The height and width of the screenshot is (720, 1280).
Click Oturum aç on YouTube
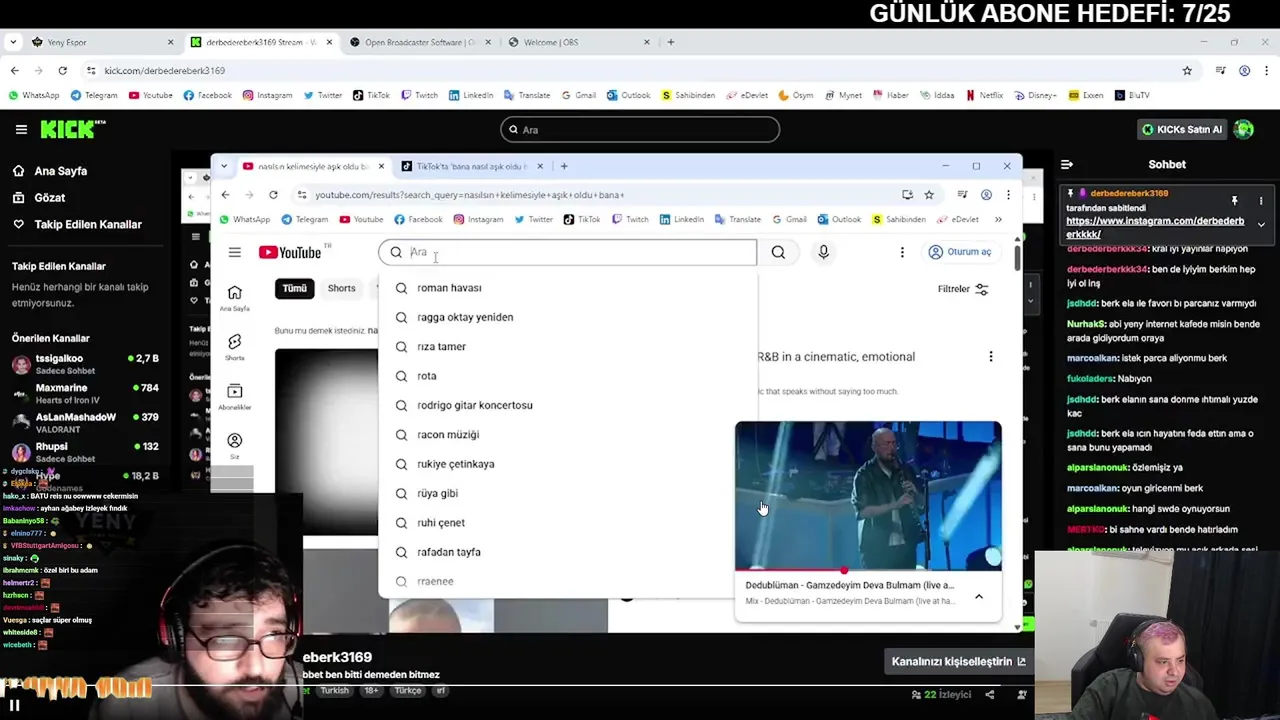click(x=960, y=252)
